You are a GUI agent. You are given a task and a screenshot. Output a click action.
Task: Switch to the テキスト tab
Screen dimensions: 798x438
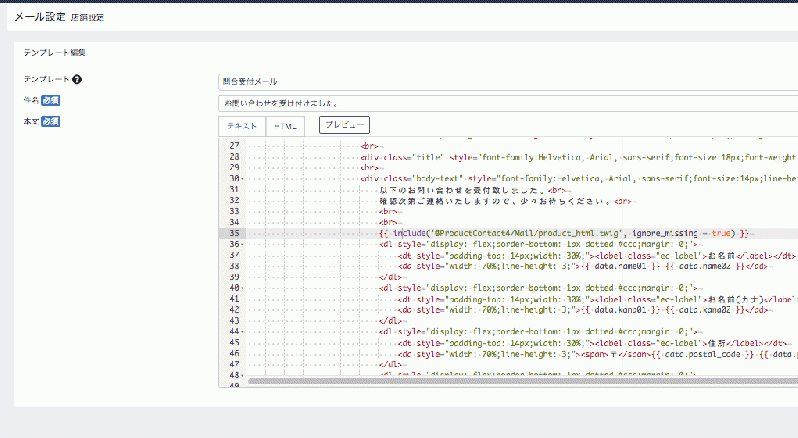click(x=242, y=126)
